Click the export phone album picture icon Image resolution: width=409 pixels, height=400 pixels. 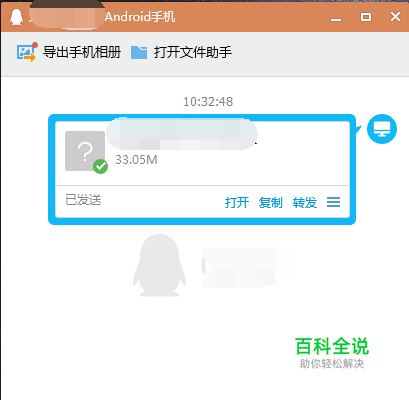click(x=27, y=52)
